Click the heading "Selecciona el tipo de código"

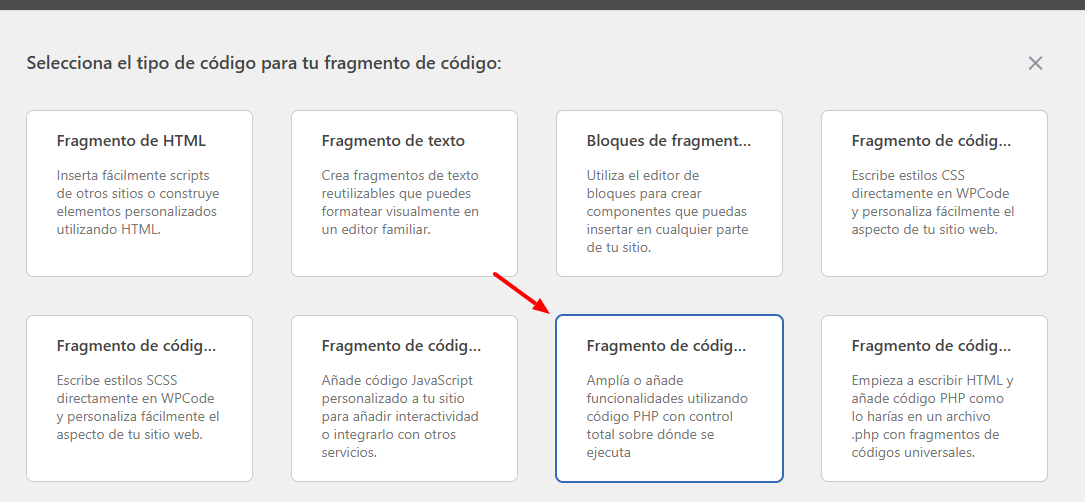[x=264, y=64]
